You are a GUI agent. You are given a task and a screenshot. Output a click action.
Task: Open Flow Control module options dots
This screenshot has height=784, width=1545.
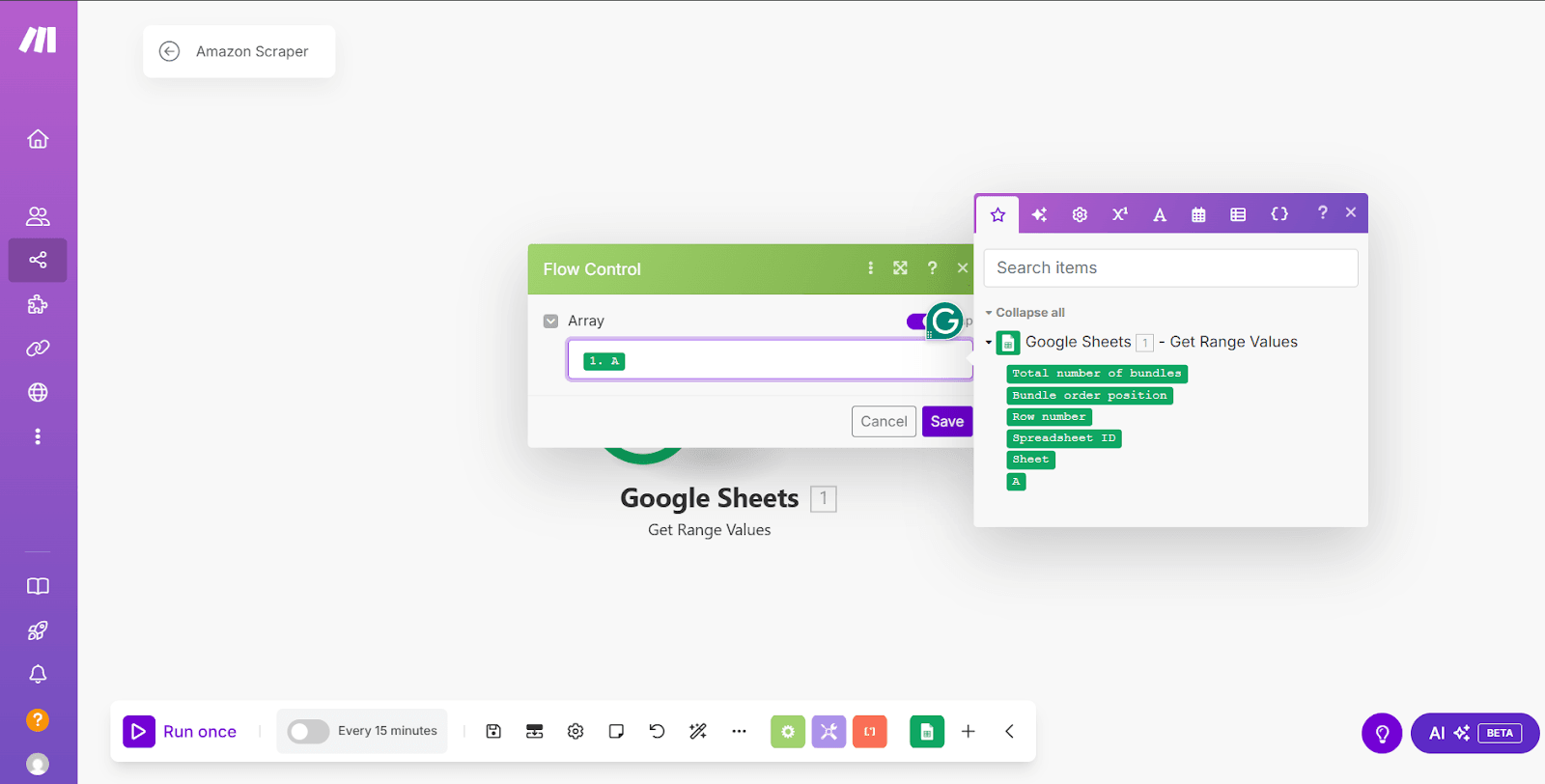click(x=870, y=268)
